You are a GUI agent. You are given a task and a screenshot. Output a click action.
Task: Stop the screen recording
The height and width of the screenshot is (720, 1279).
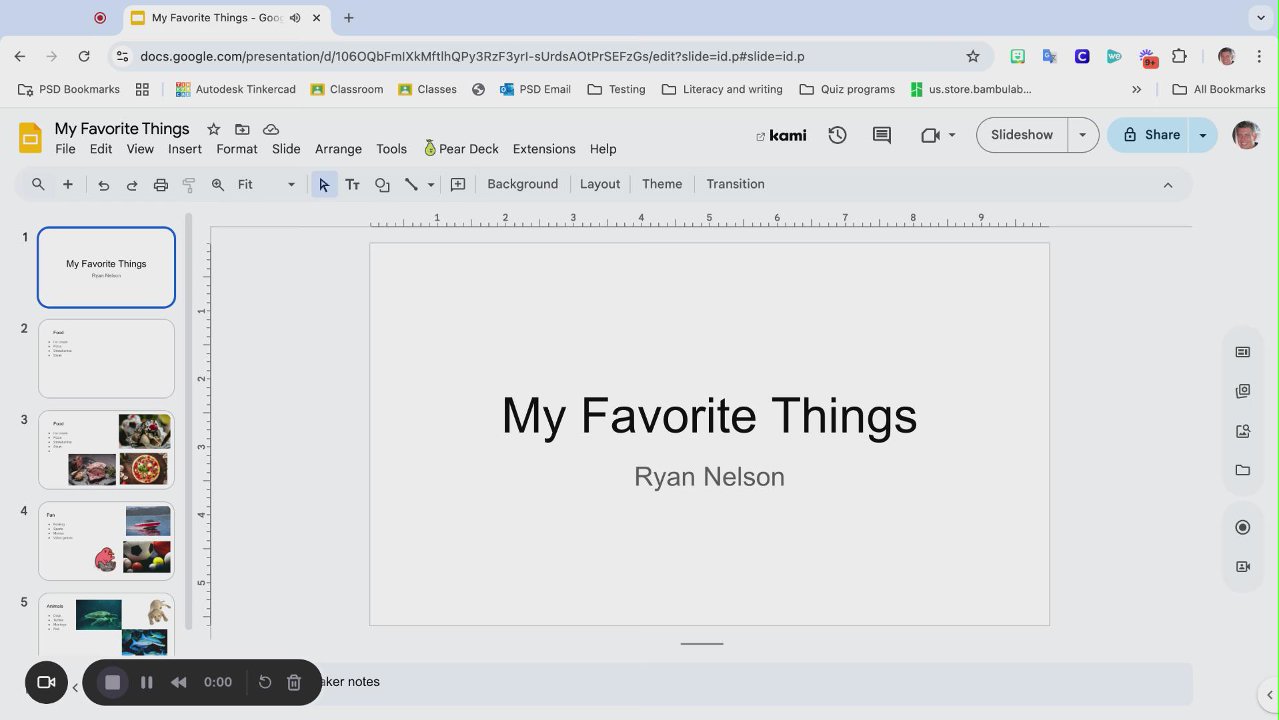pyautogui.click(x=113, y=682)
